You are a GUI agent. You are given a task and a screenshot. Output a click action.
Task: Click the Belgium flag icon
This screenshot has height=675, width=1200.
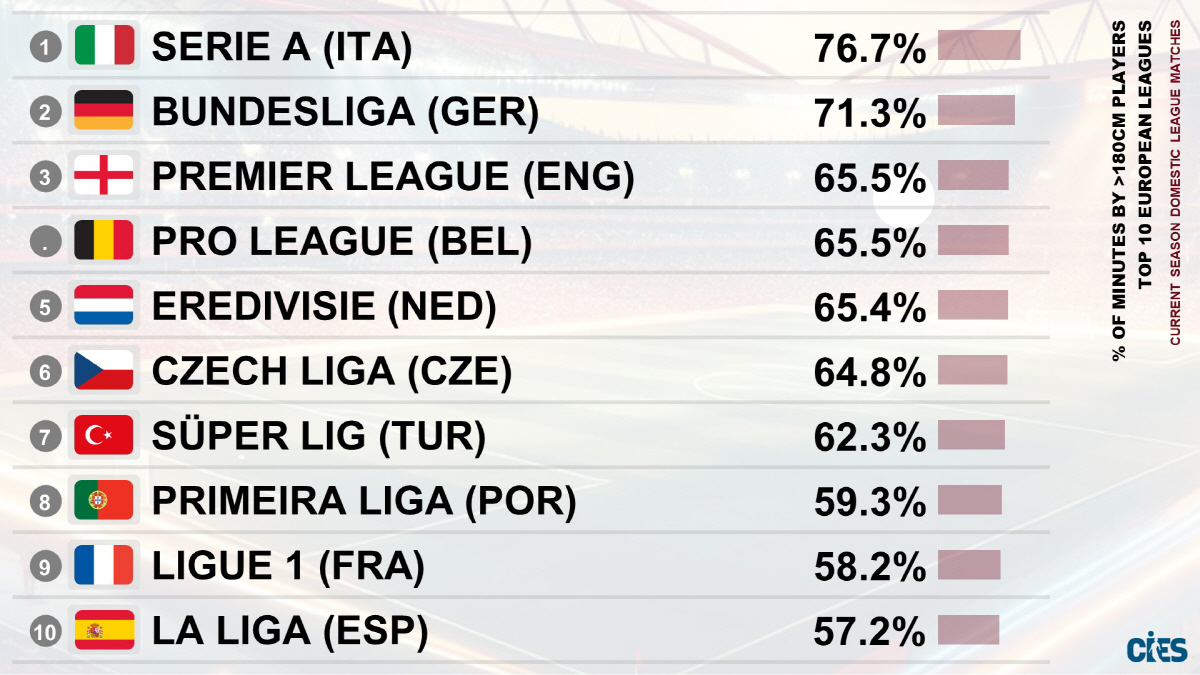103,241
